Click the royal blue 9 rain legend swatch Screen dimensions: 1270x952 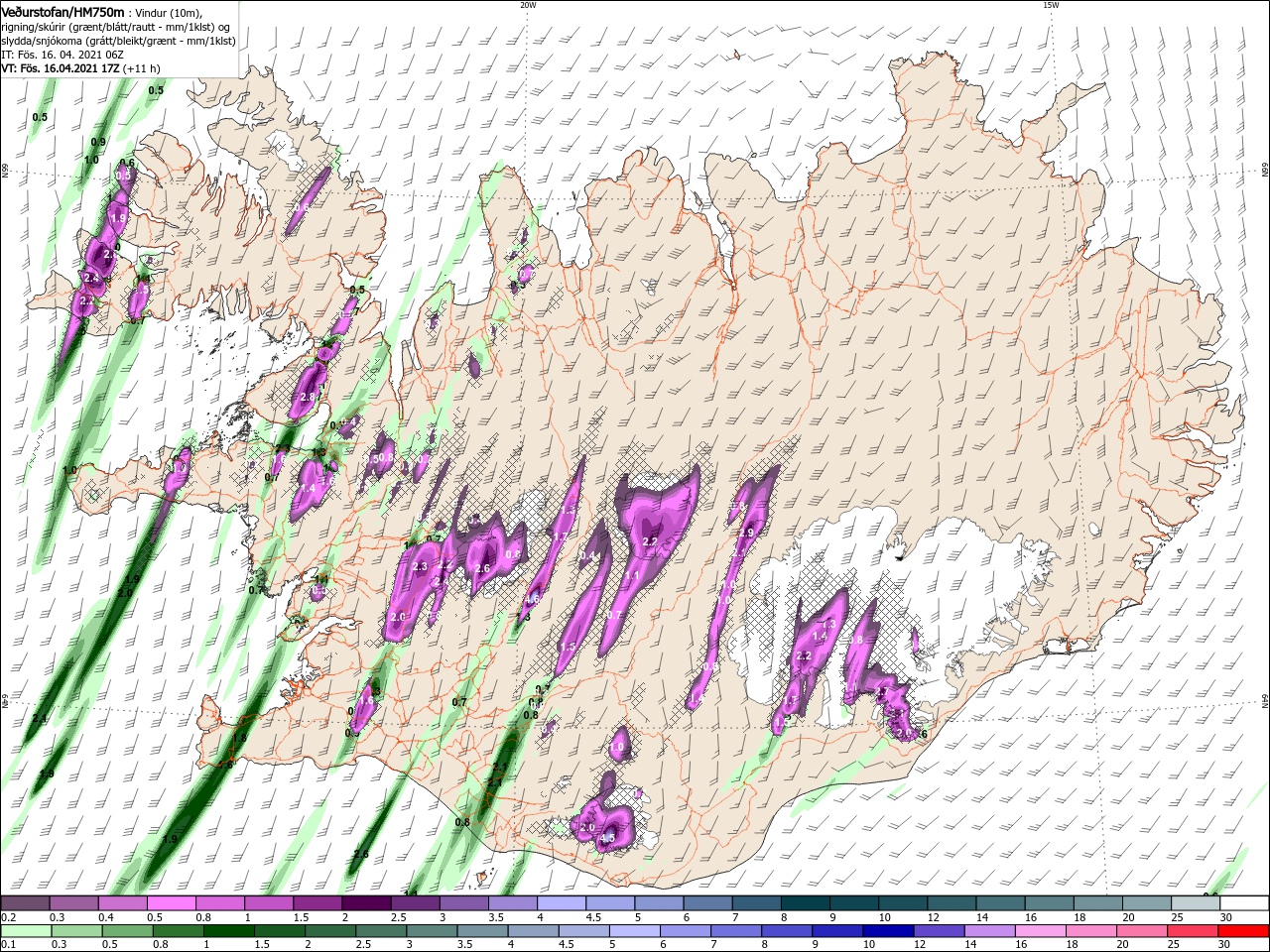(836, 931)
